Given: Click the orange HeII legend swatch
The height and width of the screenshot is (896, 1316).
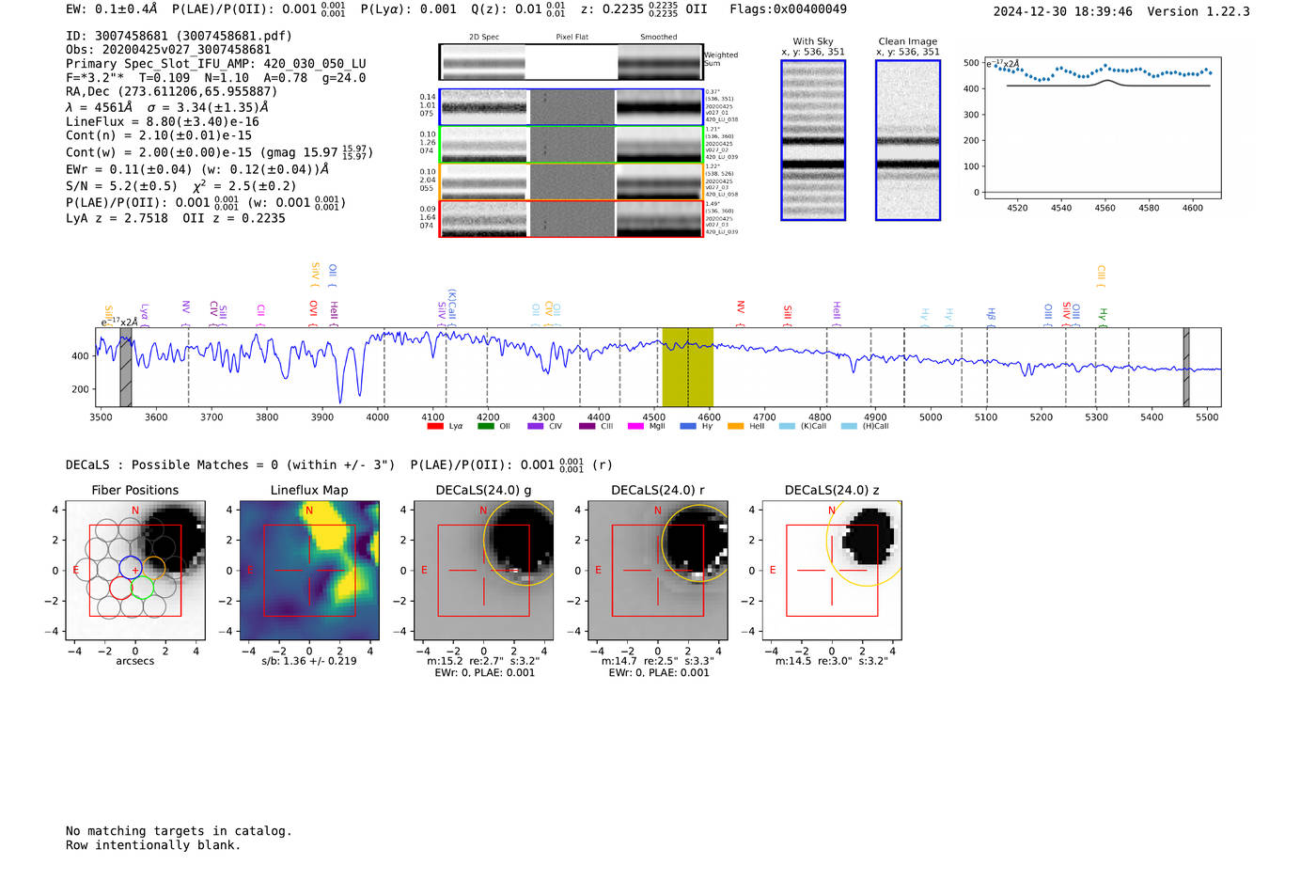Looking at the screenshot, I should point(735,426).
